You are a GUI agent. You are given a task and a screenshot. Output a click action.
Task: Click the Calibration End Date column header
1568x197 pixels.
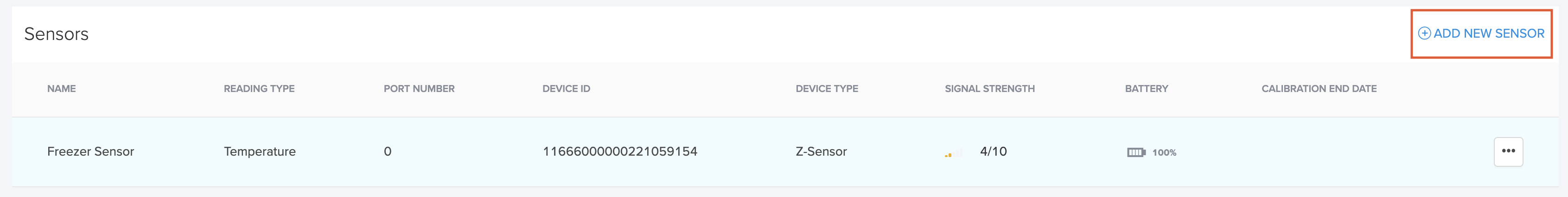[x=1319, y=88]
